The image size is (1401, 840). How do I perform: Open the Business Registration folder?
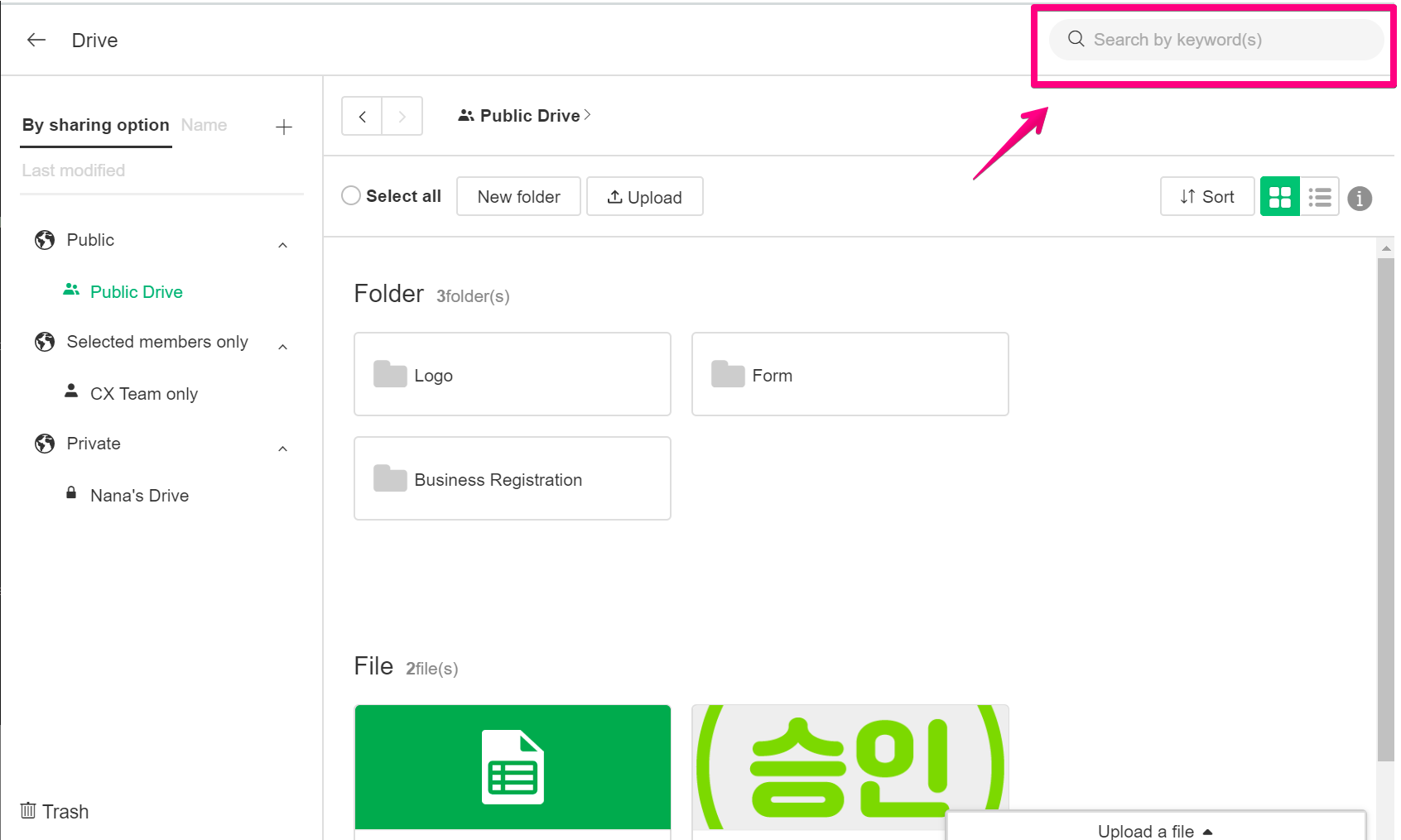512,478
